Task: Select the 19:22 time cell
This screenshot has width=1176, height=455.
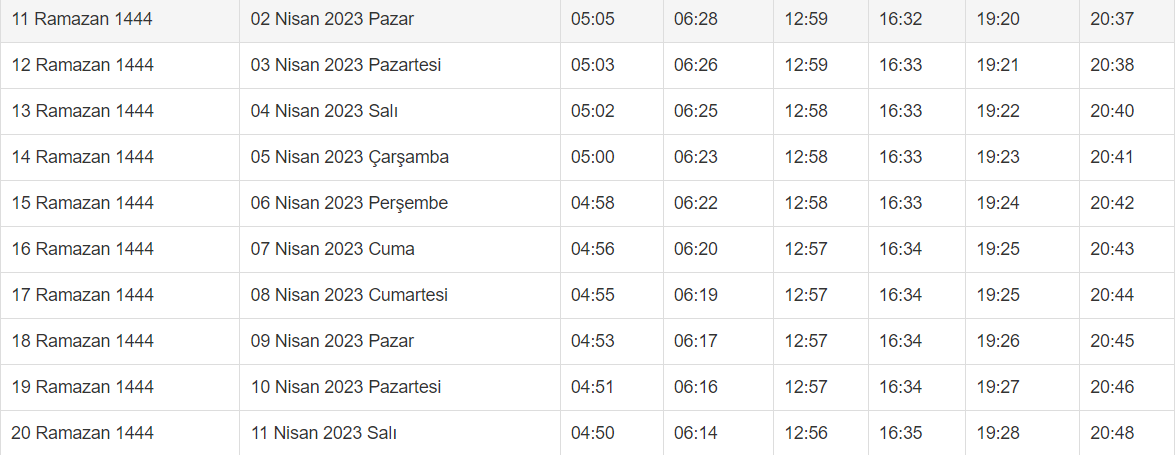Action: tap(998, 111)
